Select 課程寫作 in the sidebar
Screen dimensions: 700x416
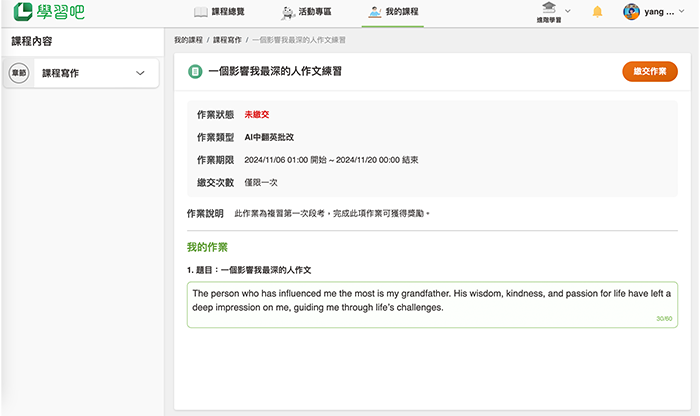click(x=61, y=73)
